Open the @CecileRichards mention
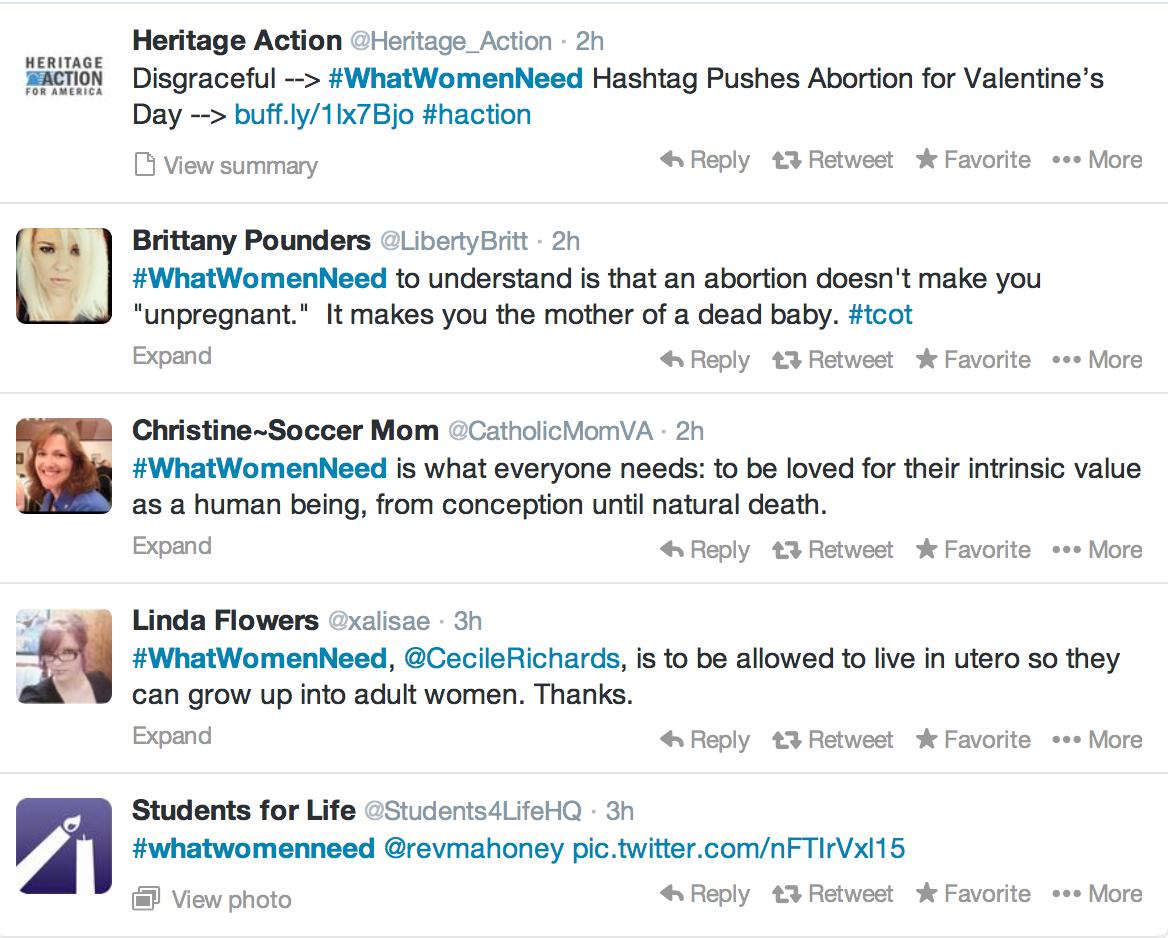The width and height of the screenshot is (1168, 938). [x=511, y=659]
